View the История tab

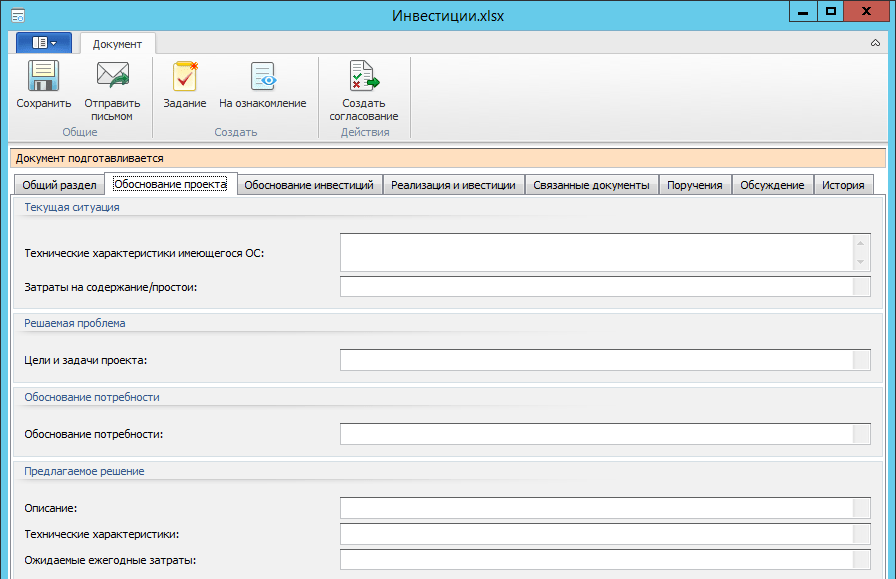pyautogui.click(x=843, y=185)
